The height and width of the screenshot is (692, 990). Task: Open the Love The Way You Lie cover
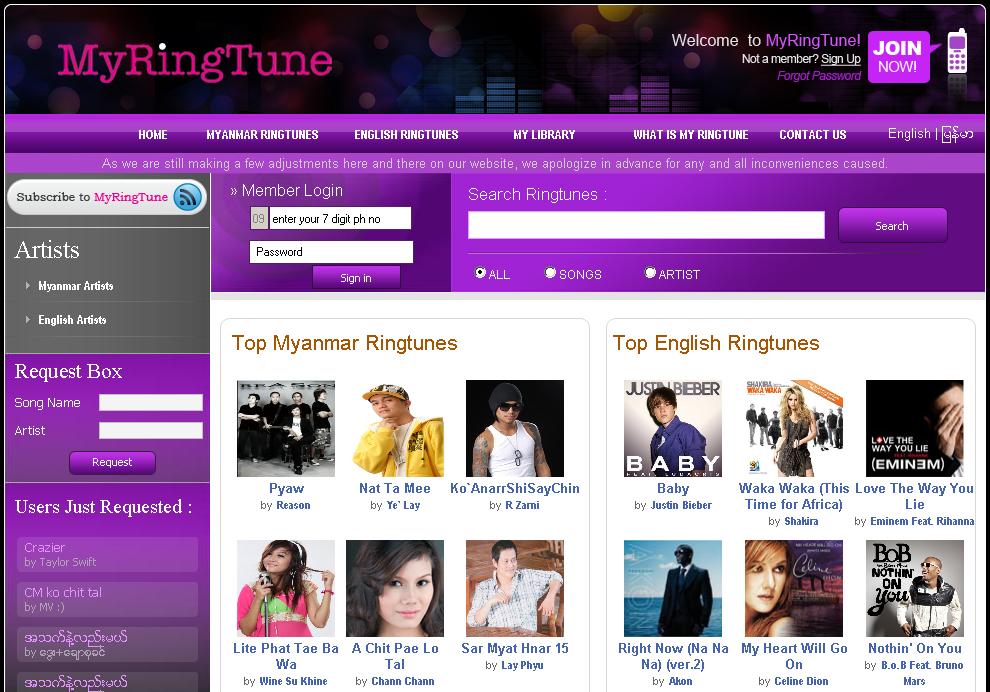[915, 428]
